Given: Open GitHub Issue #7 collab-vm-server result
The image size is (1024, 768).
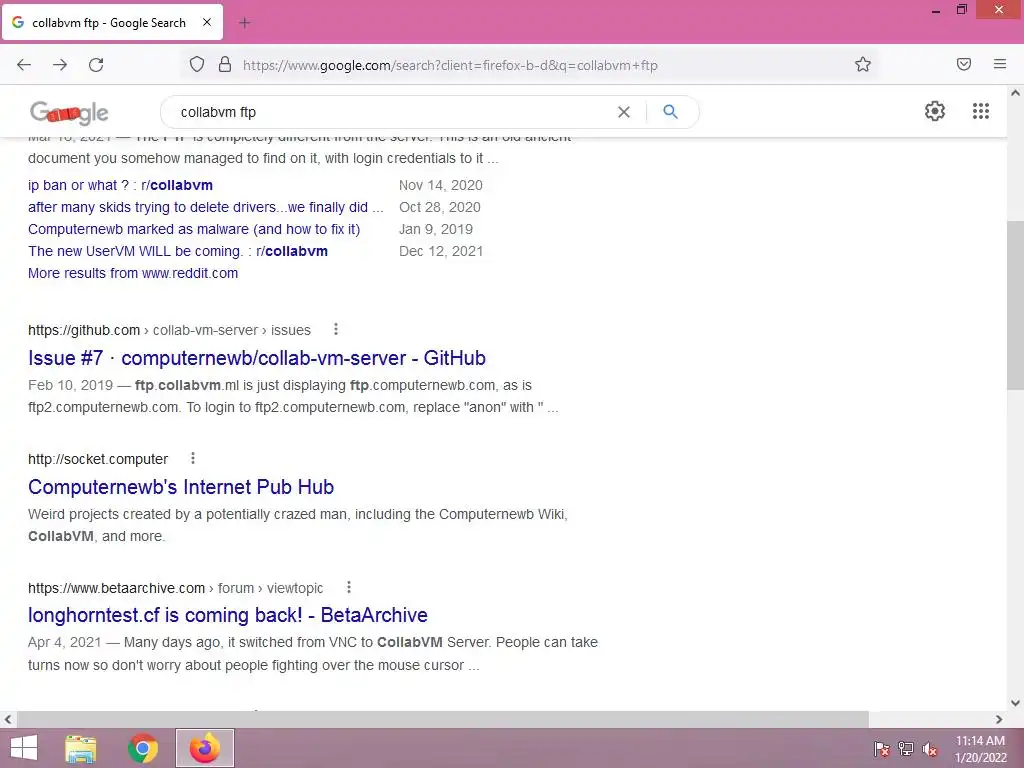Looking at the screenshot, I should coord(257,358).
